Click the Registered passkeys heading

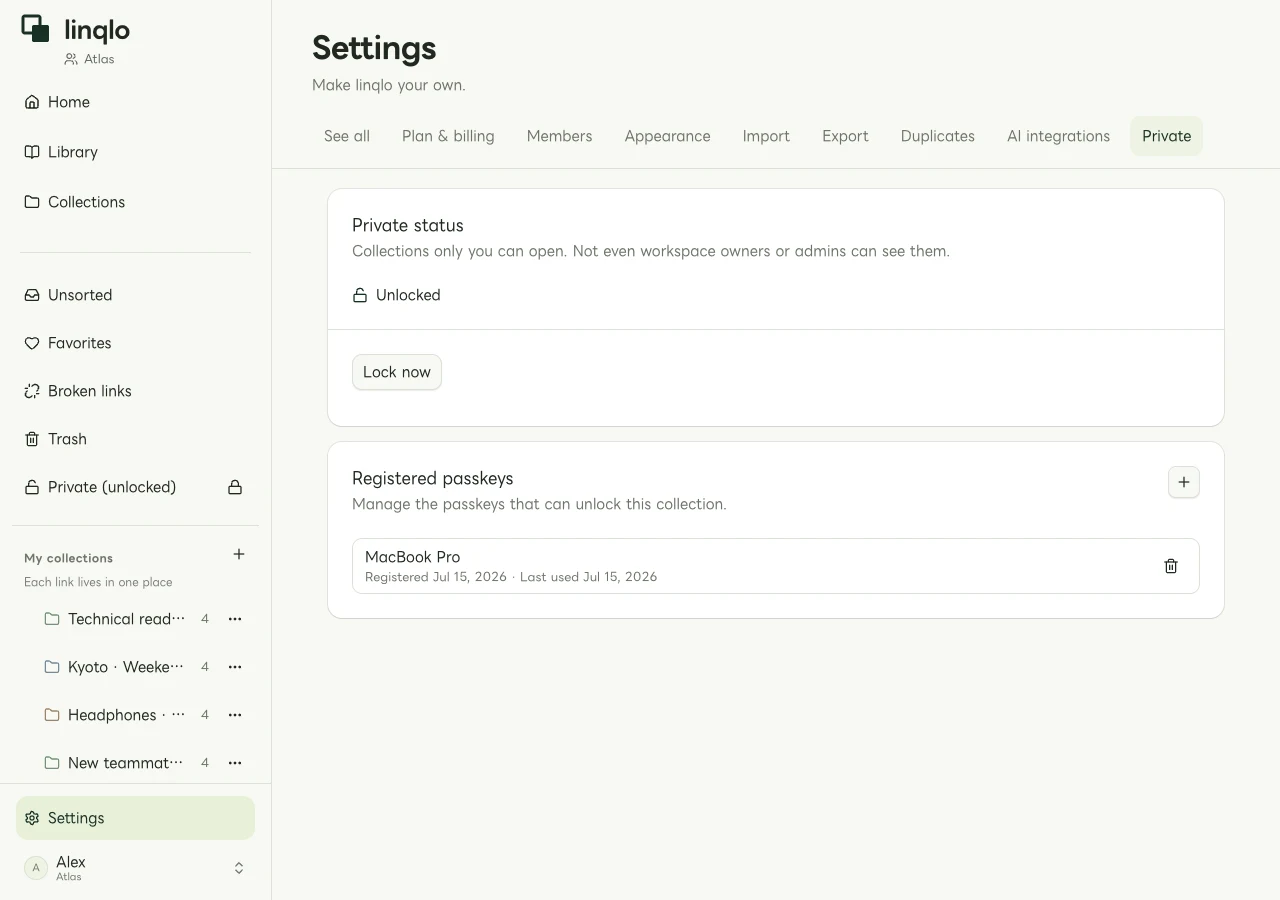pyautogui.click(x=432, y=478)
